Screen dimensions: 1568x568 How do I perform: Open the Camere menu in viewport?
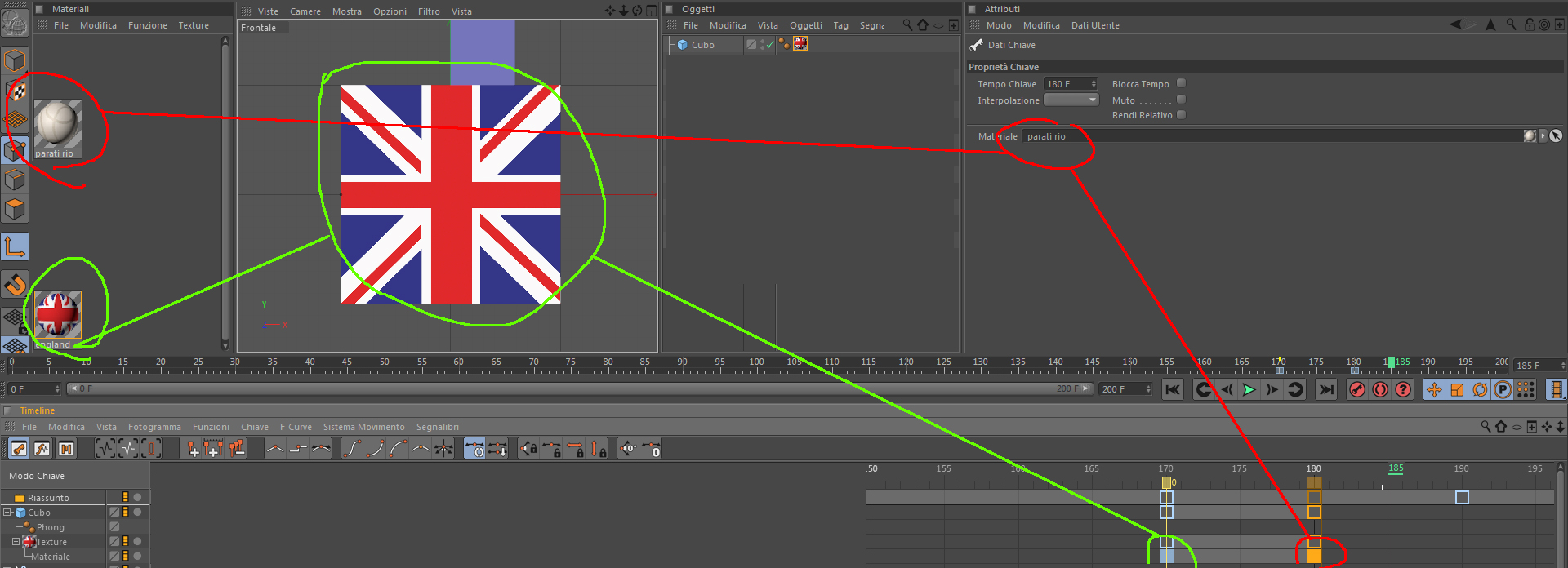pyautogui.click(x=305, y=11)
